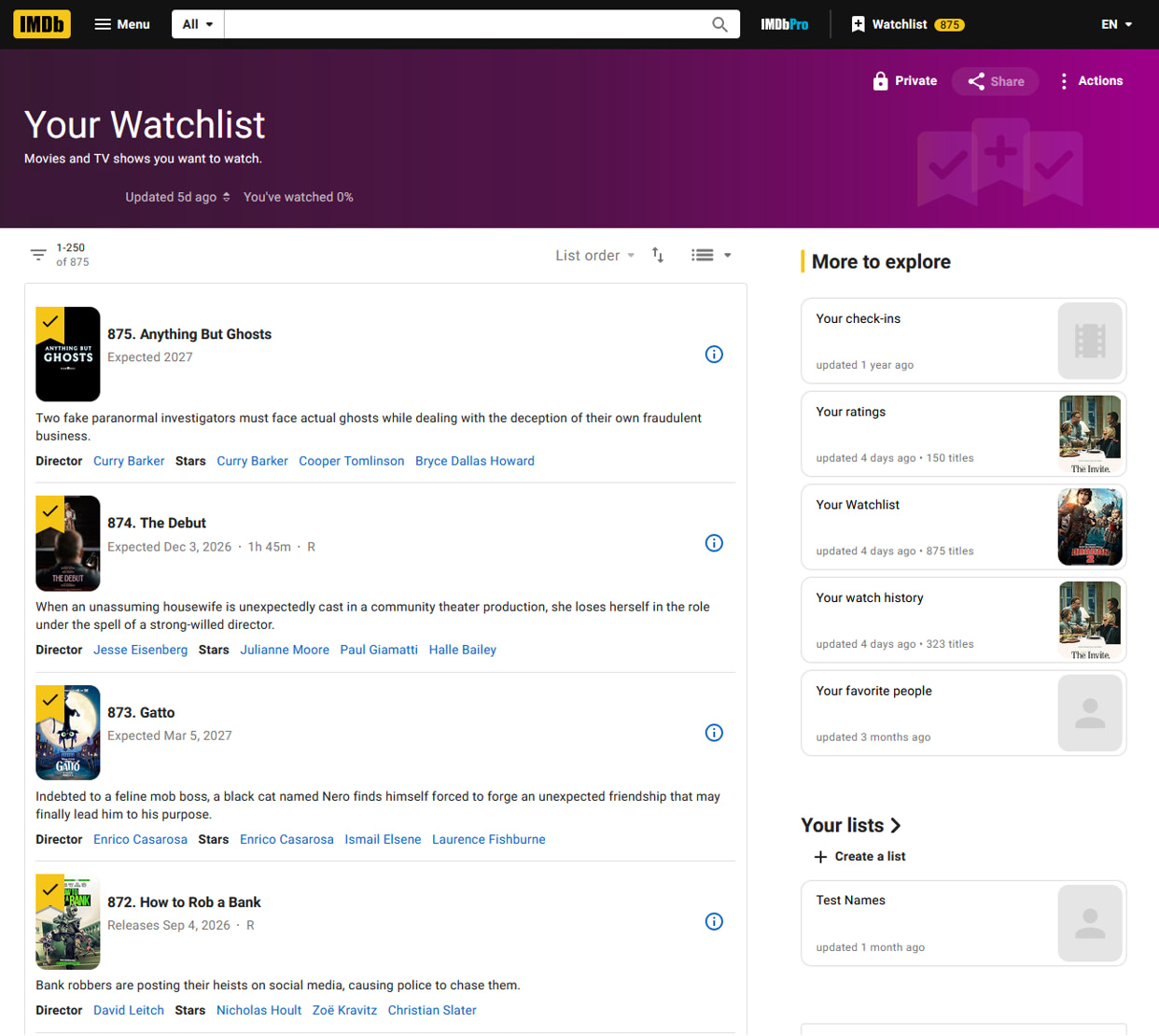Open the List order sort dropdown

click(595, 256)
